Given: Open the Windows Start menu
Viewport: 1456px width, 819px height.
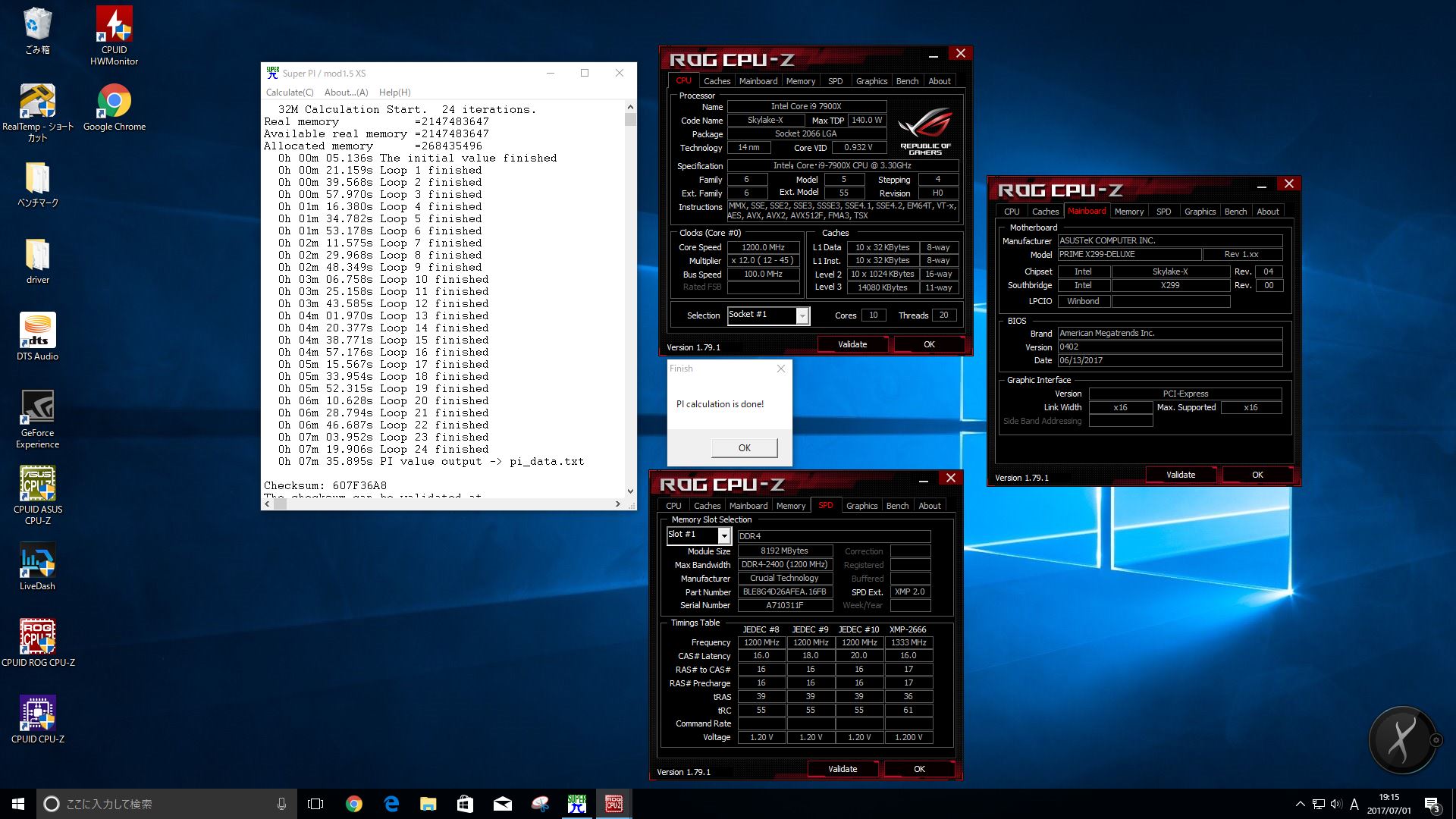Looking at the screenshot, I should (x=18, y=804).
